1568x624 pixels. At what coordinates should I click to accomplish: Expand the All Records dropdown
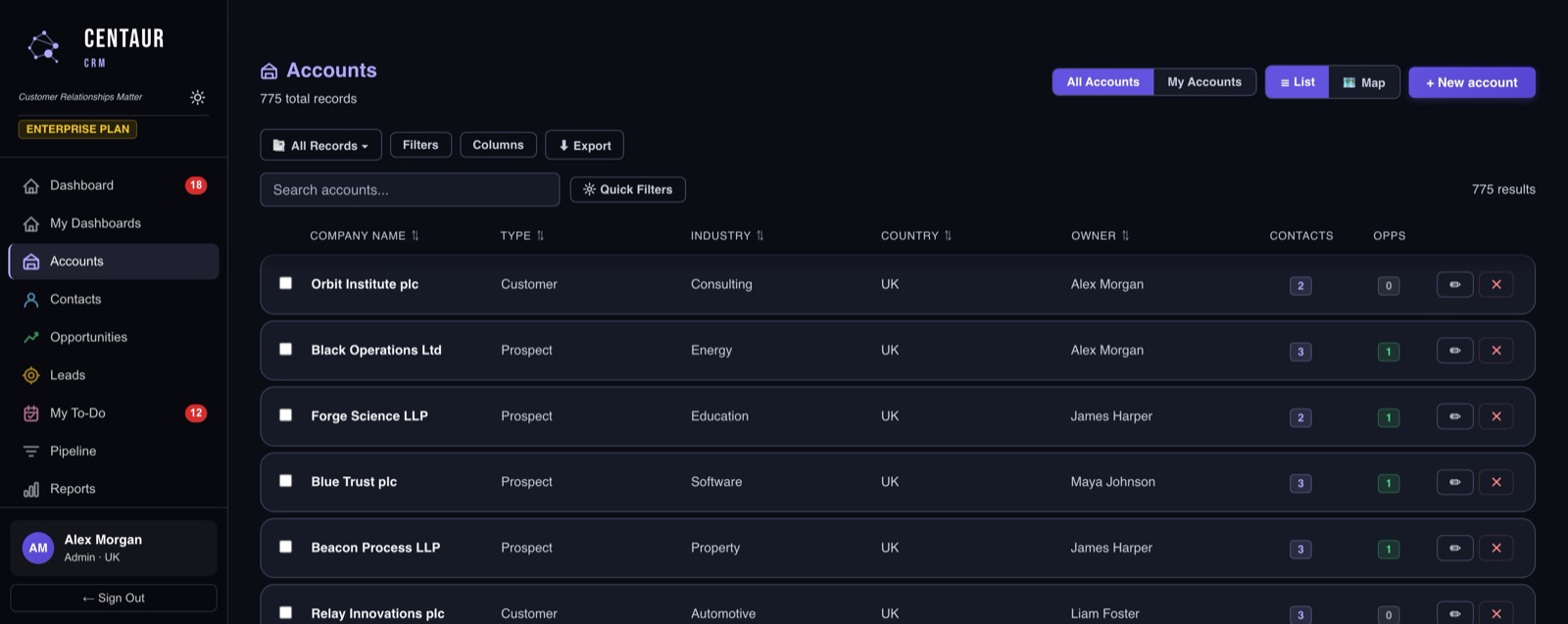click(320, 145)
